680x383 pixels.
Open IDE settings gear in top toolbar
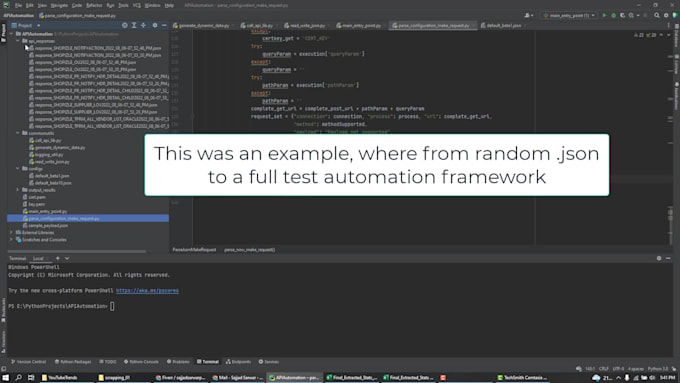click(666, 15)
